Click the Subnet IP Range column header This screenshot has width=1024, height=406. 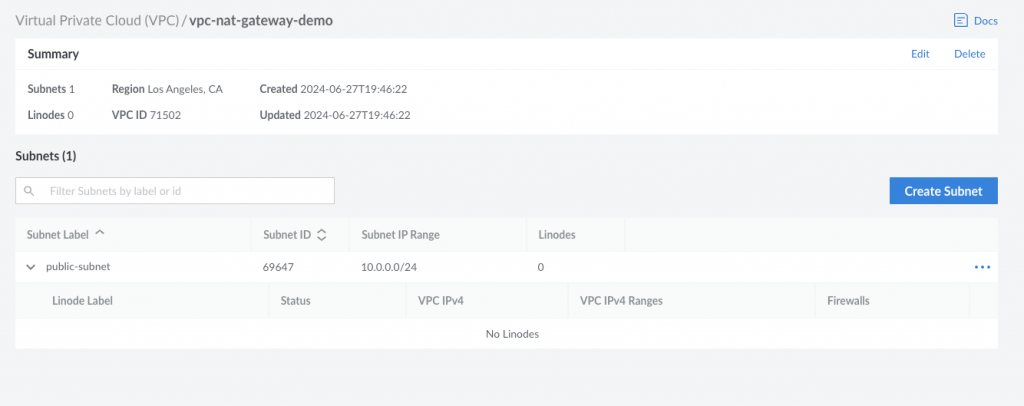click(x=400, y=235)
